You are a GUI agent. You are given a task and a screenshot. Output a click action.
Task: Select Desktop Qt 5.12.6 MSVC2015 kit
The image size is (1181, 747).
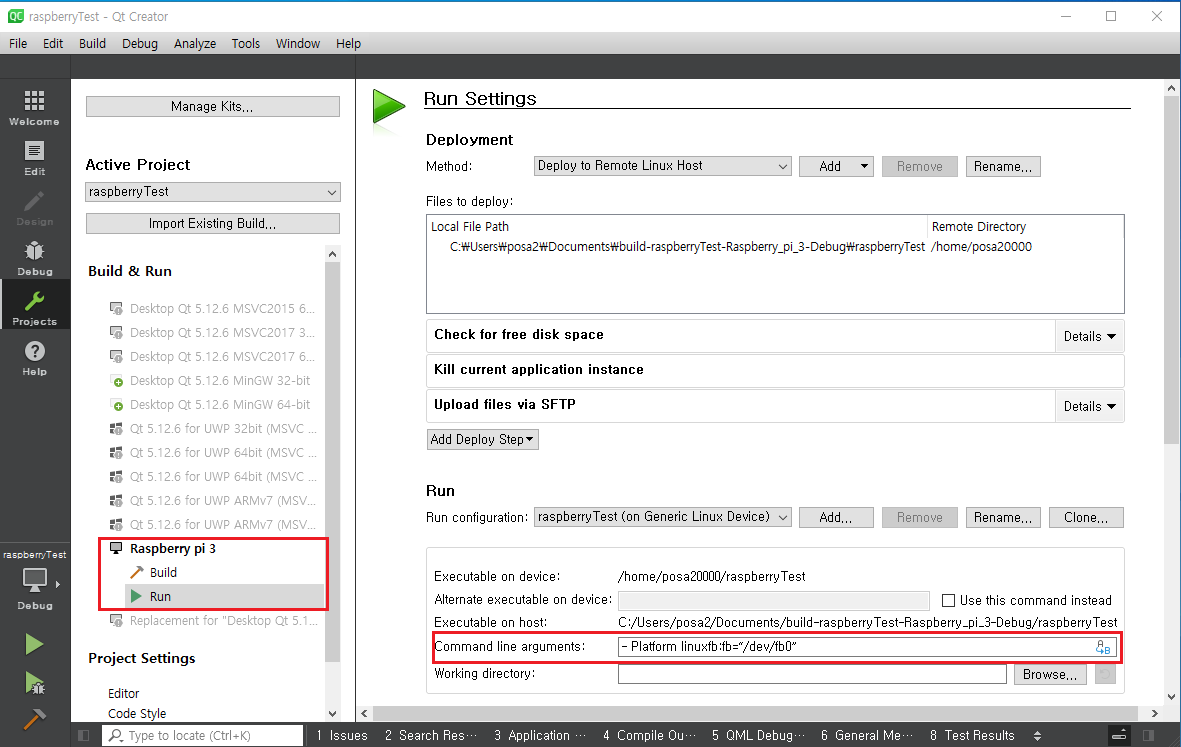[214, 309]
